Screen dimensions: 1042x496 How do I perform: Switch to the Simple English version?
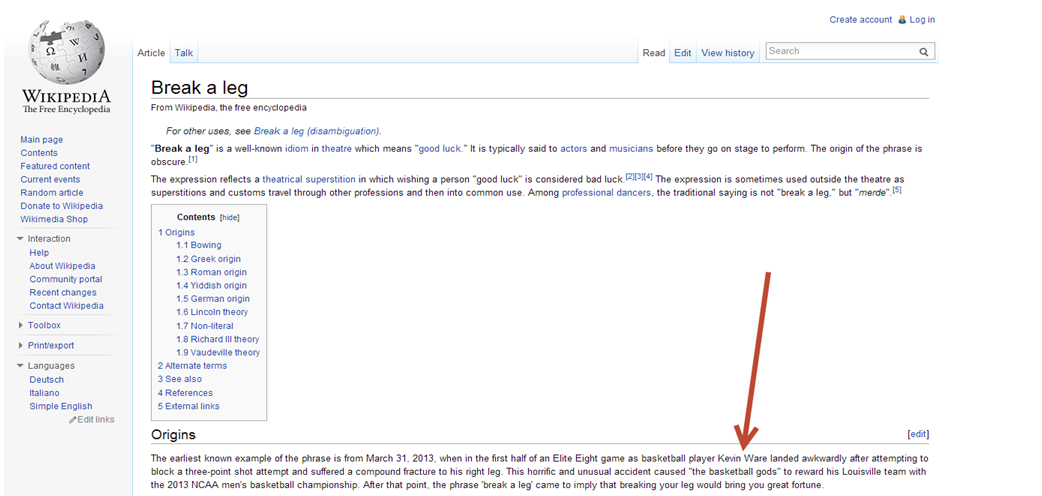[61, 406]
